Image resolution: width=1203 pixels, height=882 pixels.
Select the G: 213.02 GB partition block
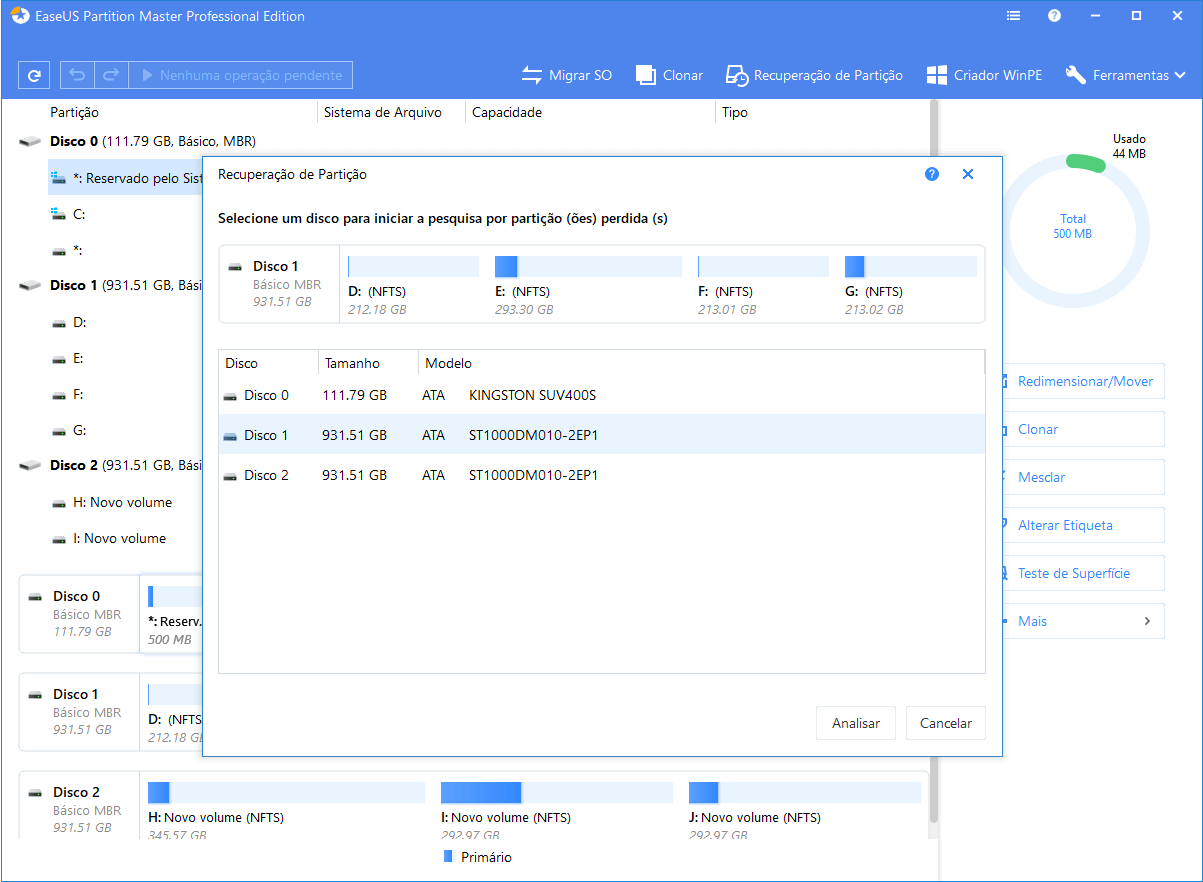tap(911, 285)
